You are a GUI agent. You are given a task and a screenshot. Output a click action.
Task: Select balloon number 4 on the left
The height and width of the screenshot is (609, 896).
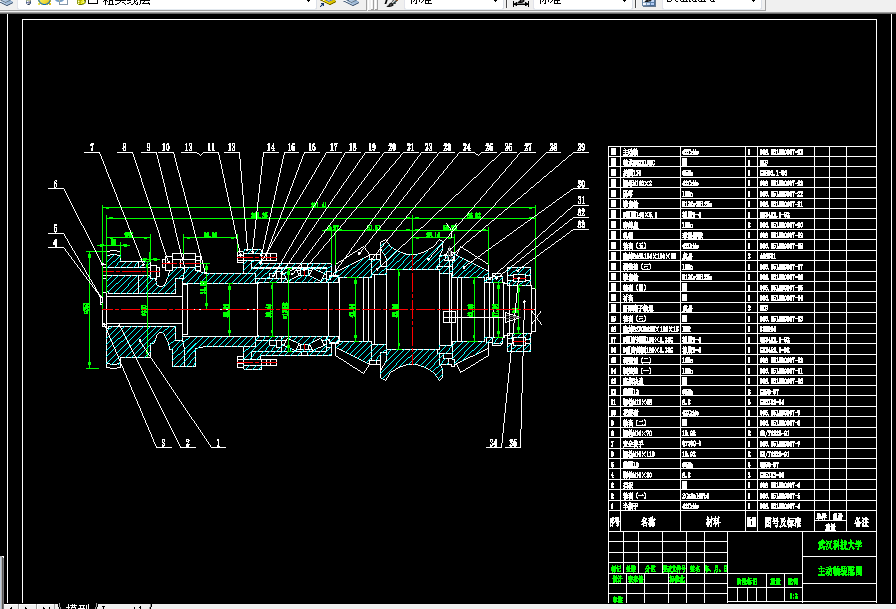pos(55,243)
